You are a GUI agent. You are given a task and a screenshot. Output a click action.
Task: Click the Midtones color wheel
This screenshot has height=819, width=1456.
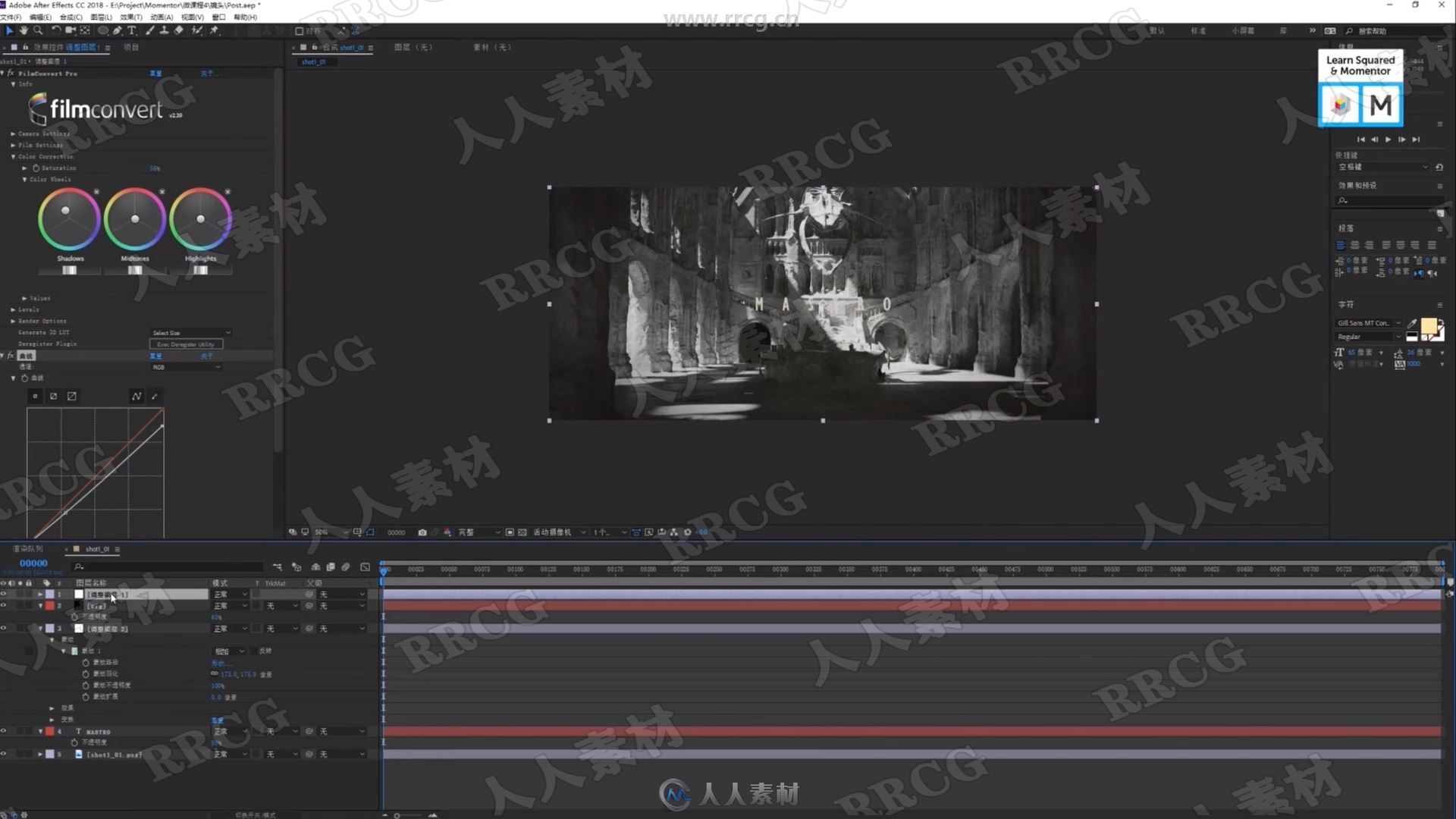pyautogui.click(x=134, y=219)
